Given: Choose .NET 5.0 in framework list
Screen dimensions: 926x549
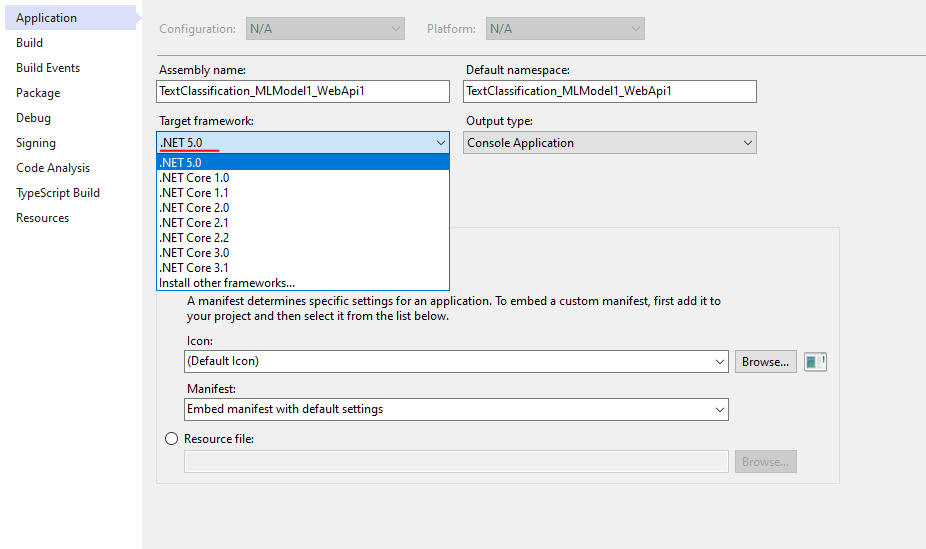Looking at the screenshot, I should [x=303, y=162].
